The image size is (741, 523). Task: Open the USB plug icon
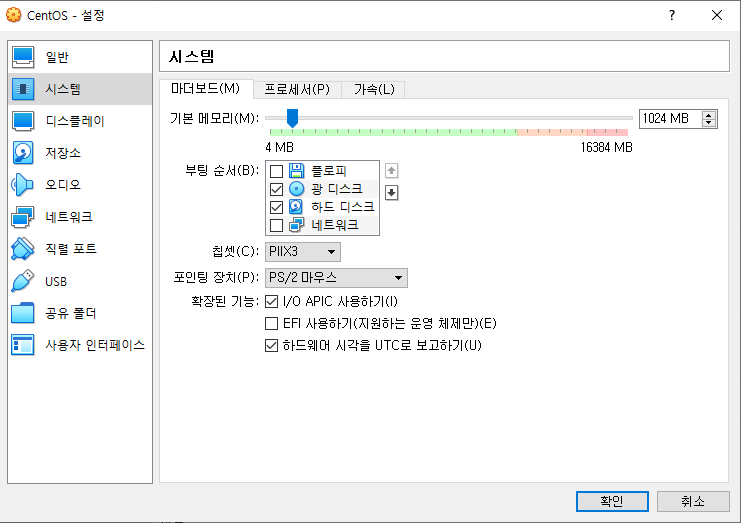(x=23, y=281)
